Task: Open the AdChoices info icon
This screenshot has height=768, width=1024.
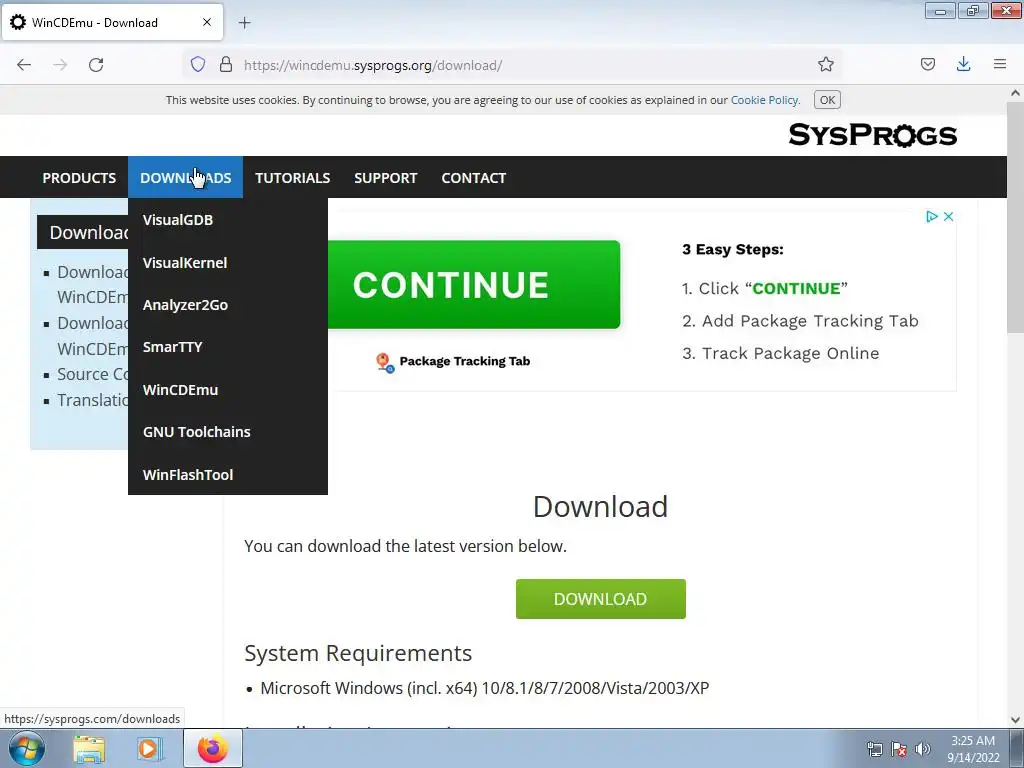Action: (931, 216)
